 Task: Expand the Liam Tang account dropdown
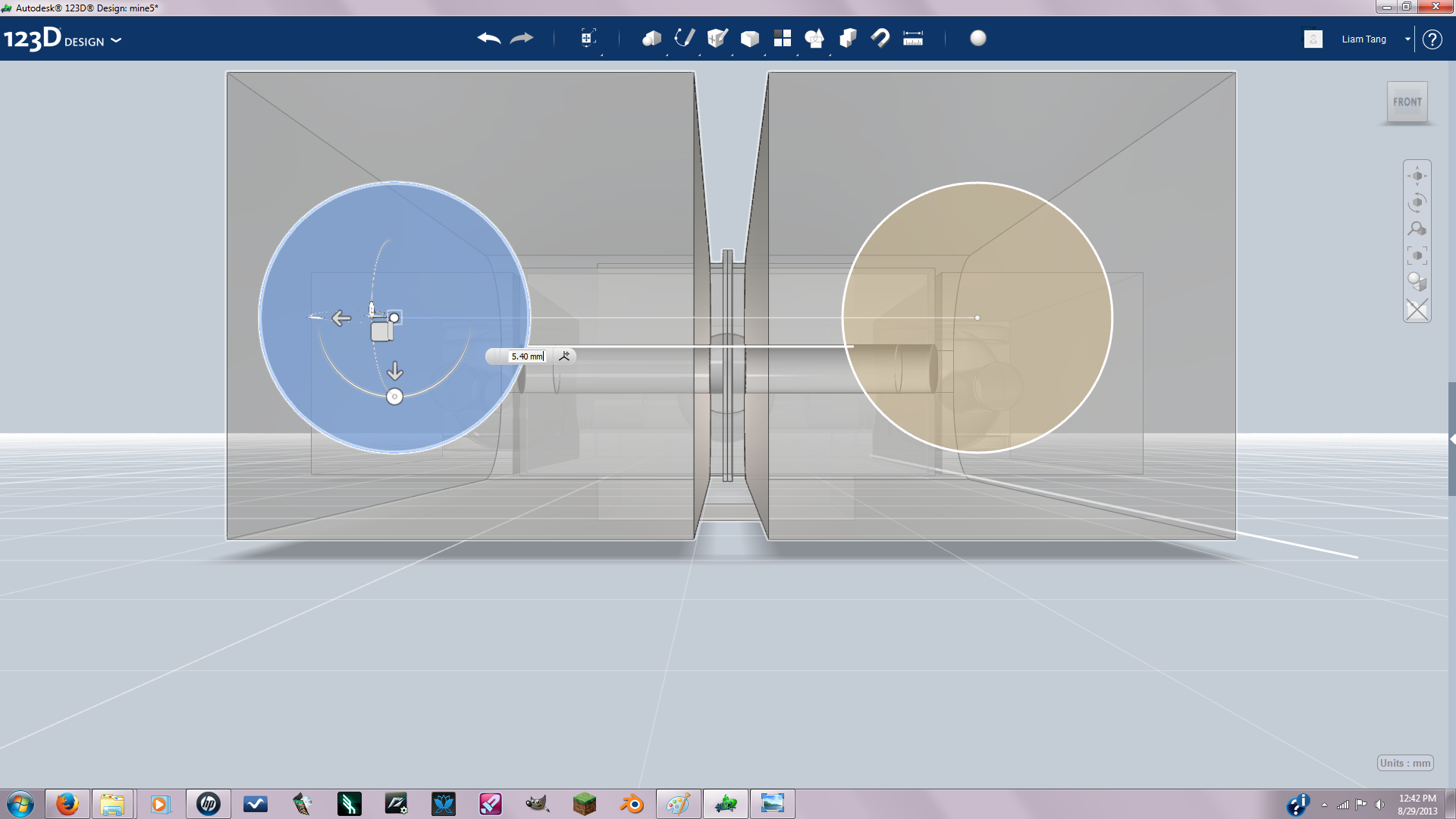click(x=1407, y=39)
